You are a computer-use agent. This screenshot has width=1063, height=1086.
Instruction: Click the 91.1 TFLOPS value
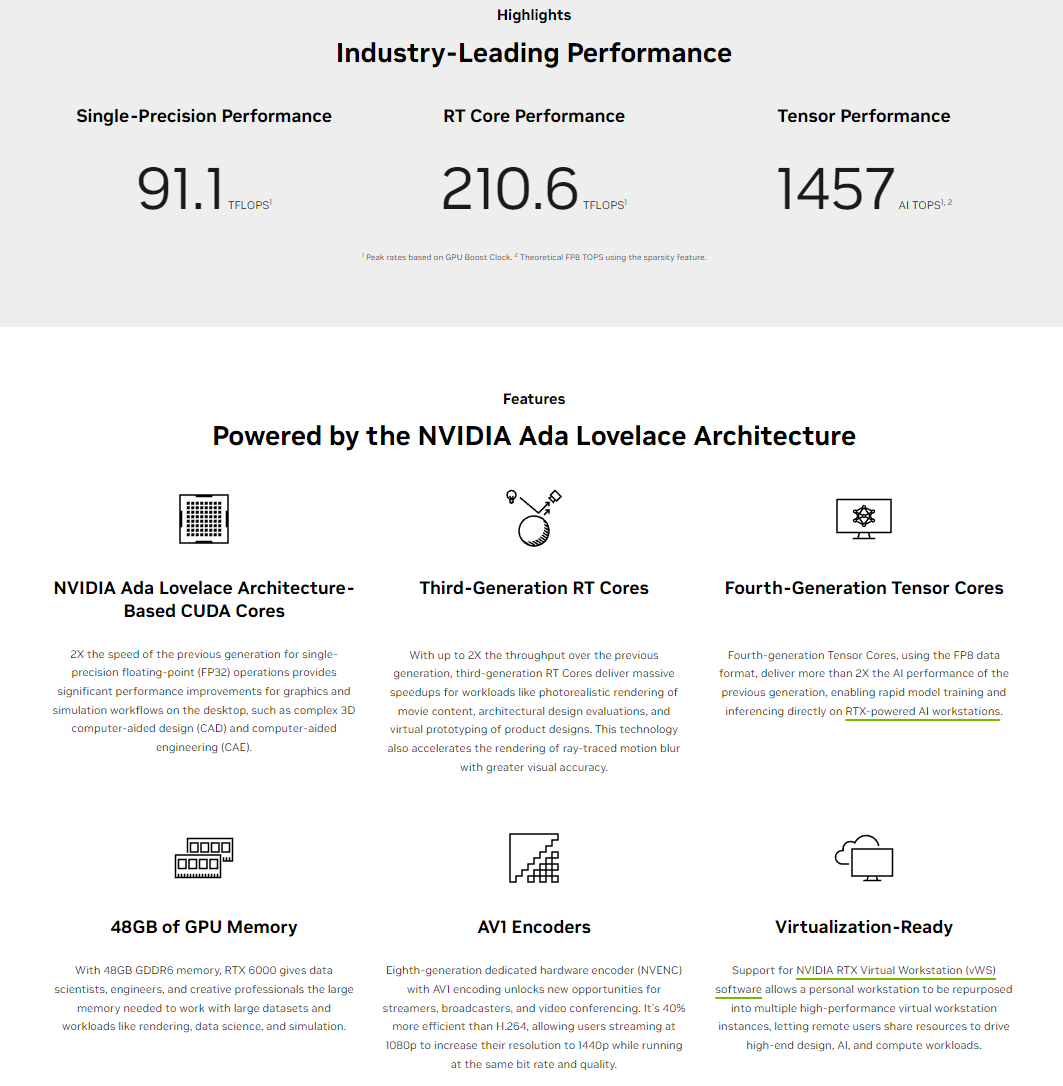tap(204, 188)
